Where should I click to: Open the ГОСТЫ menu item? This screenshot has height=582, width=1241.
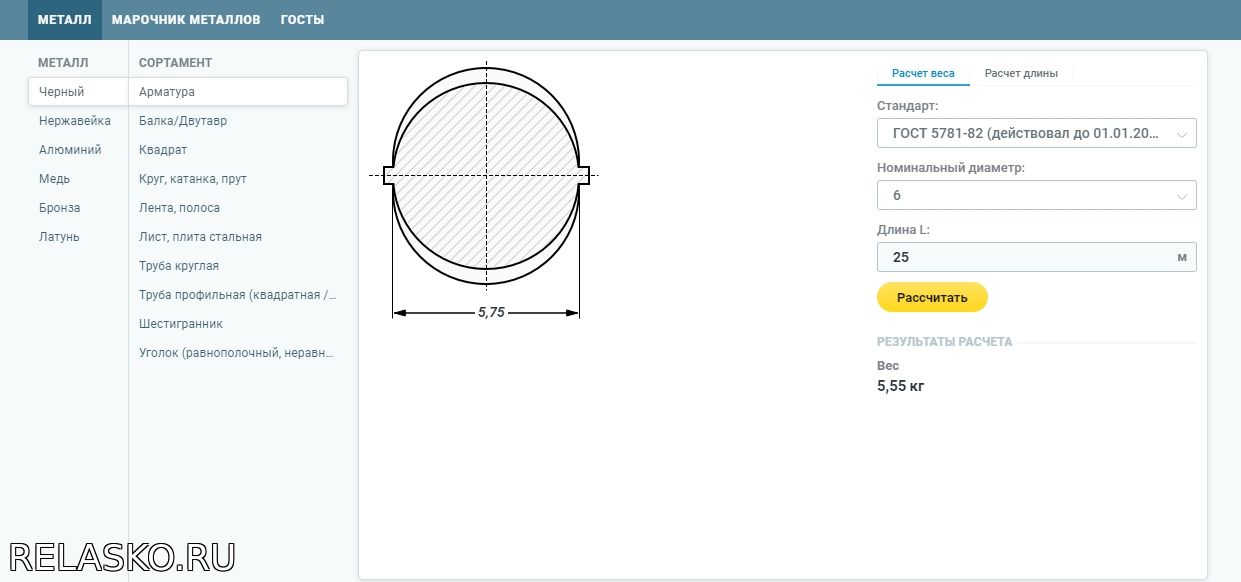(302, 20)
